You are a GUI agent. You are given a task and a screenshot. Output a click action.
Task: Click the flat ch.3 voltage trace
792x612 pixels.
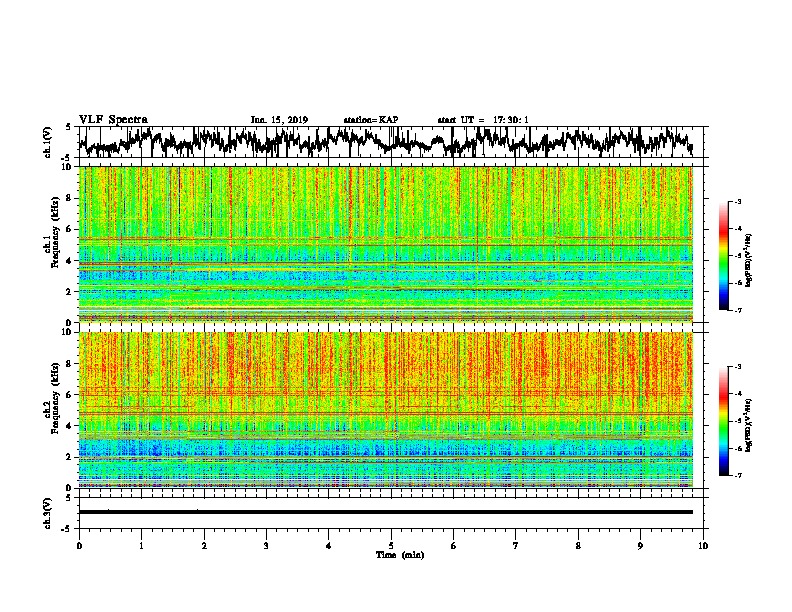tap(386, 512)
